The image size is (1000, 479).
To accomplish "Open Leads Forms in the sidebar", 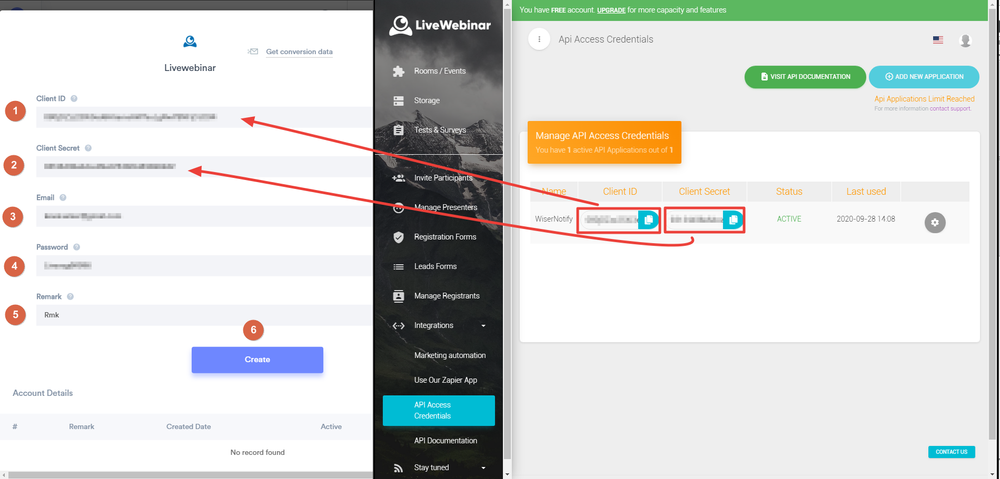I will (x=435, y=267).
